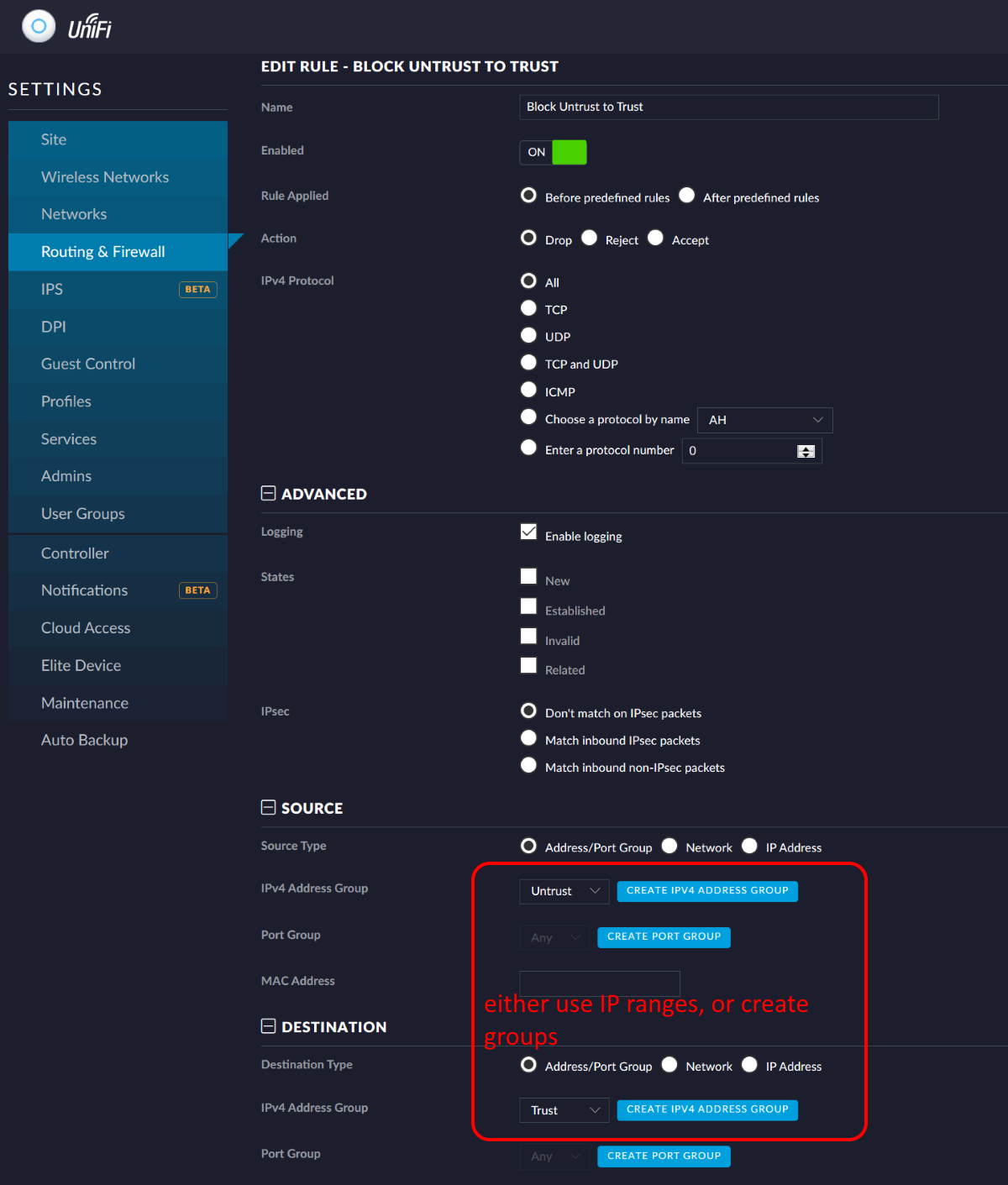1008x1185 pixels.
Task: Uncheck the Enable logging checkbox
Action: [x=528, y=532]
